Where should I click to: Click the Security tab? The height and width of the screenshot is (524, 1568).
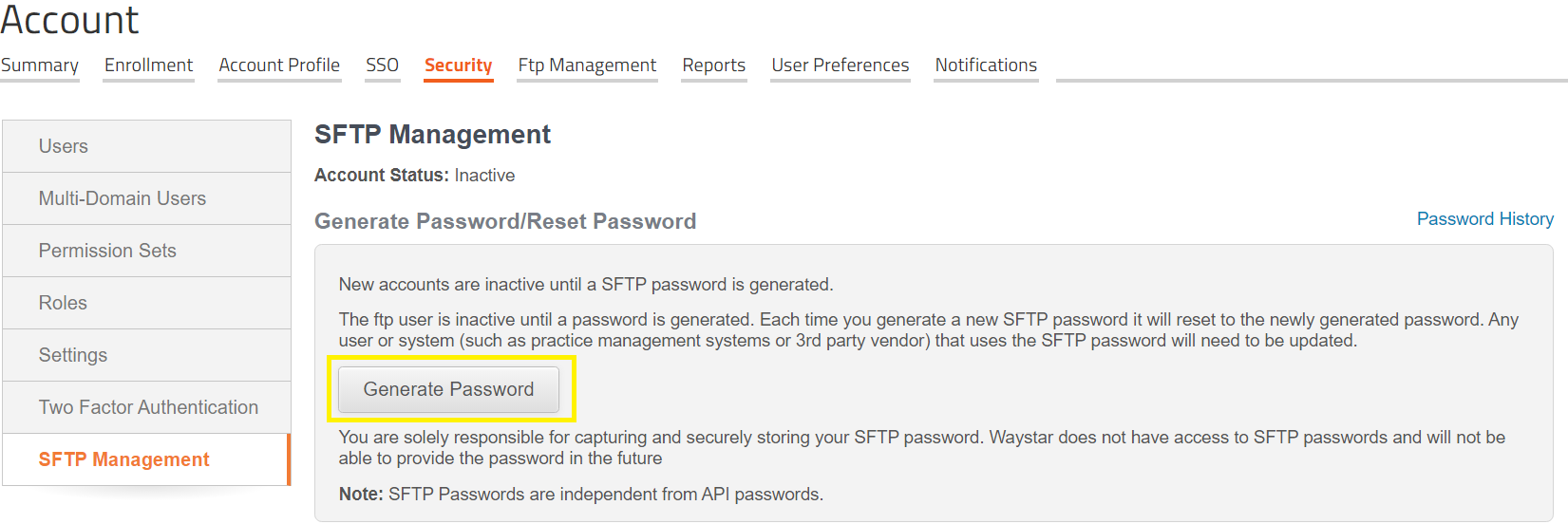[x=458, y=65]
